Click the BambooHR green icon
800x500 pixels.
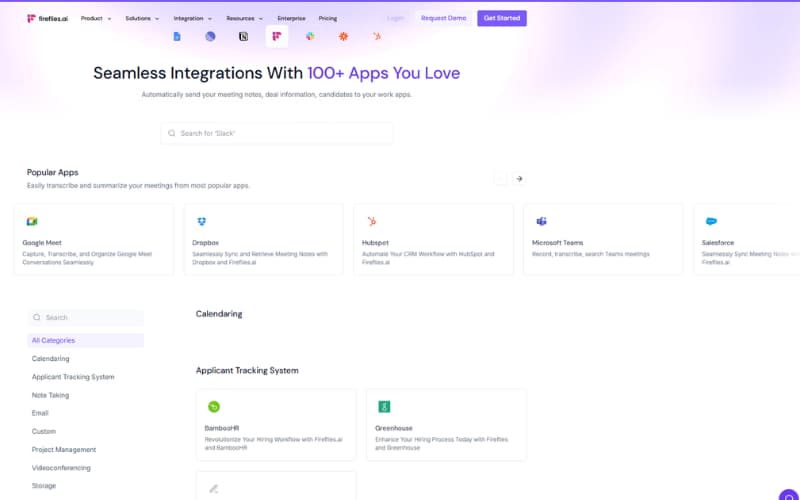[214, 407]
